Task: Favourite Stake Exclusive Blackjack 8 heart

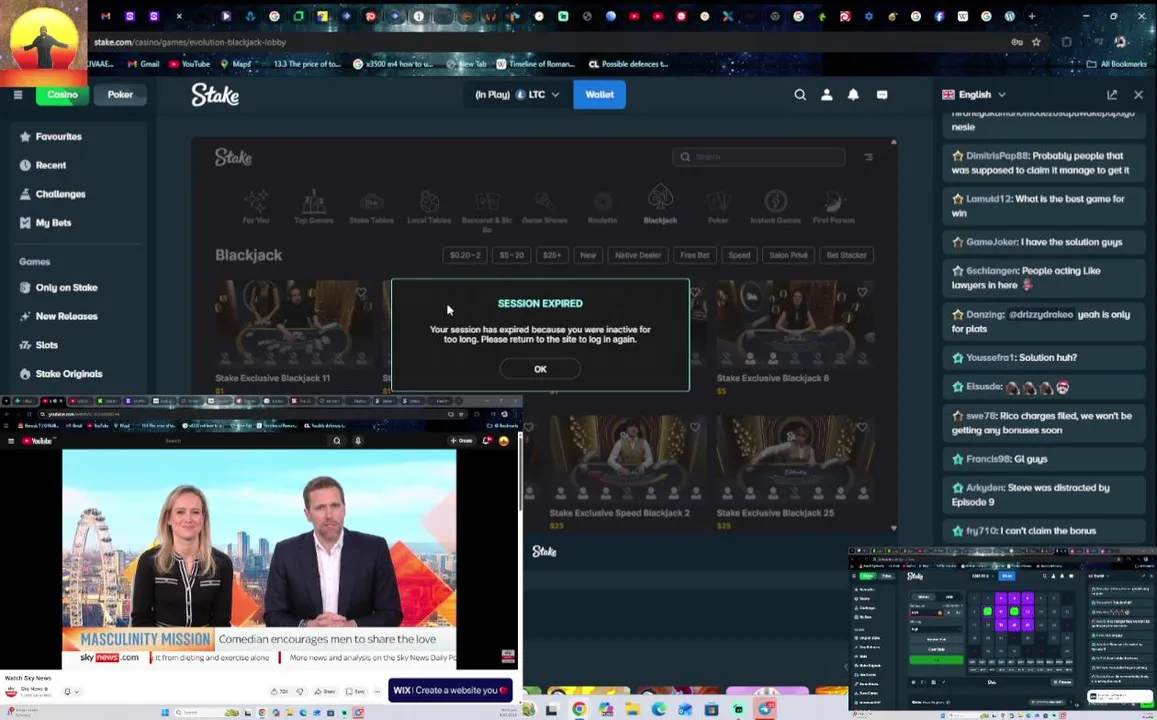Action: click(x=862, y=292)
